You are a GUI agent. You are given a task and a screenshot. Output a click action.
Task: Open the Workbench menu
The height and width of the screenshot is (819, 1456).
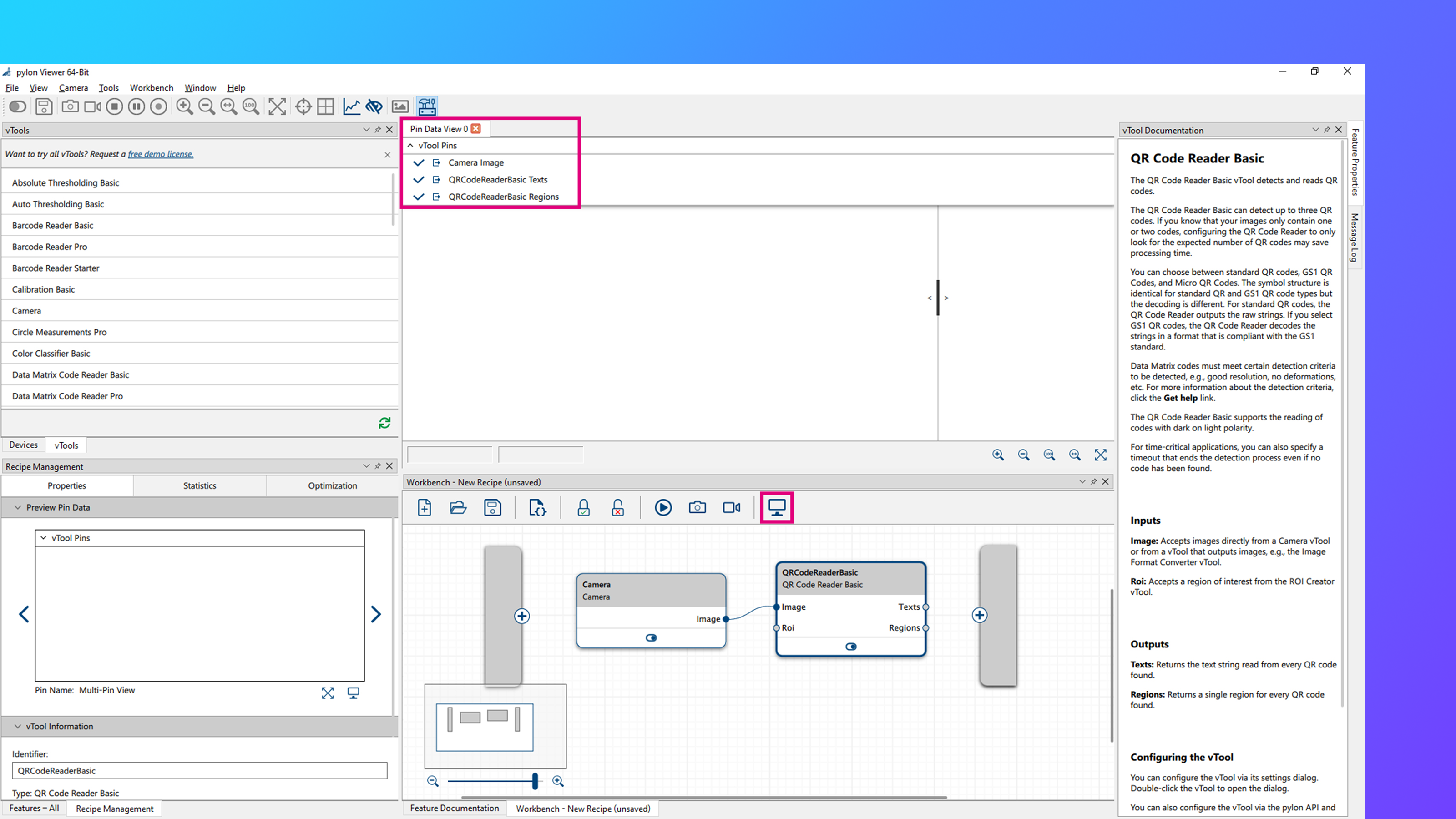(x=151, y=88)
